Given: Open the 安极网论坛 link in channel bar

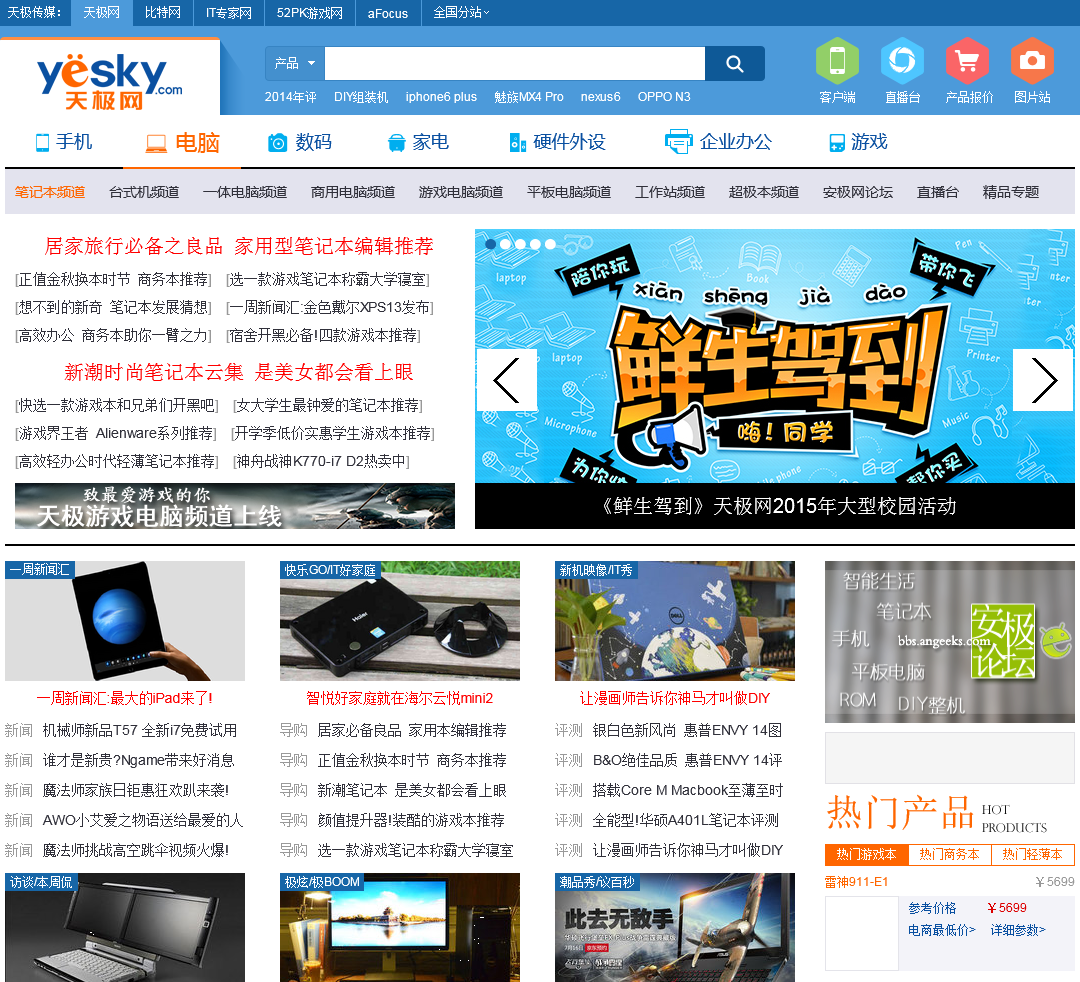Looking at the screenshot, I should pyautogui.click(x=858, y=192).
